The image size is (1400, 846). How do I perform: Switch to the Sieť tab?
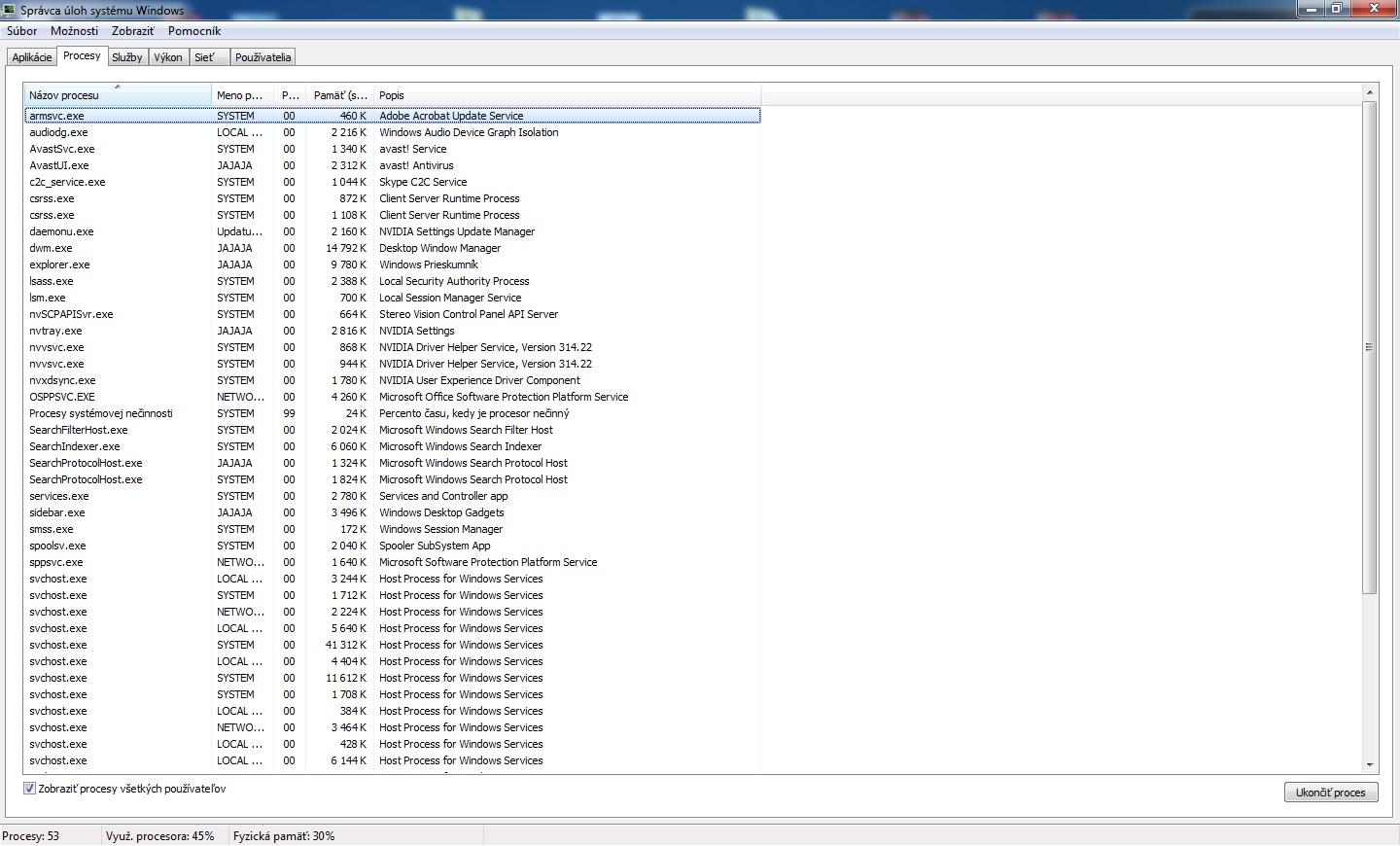(x=209, y=57)
